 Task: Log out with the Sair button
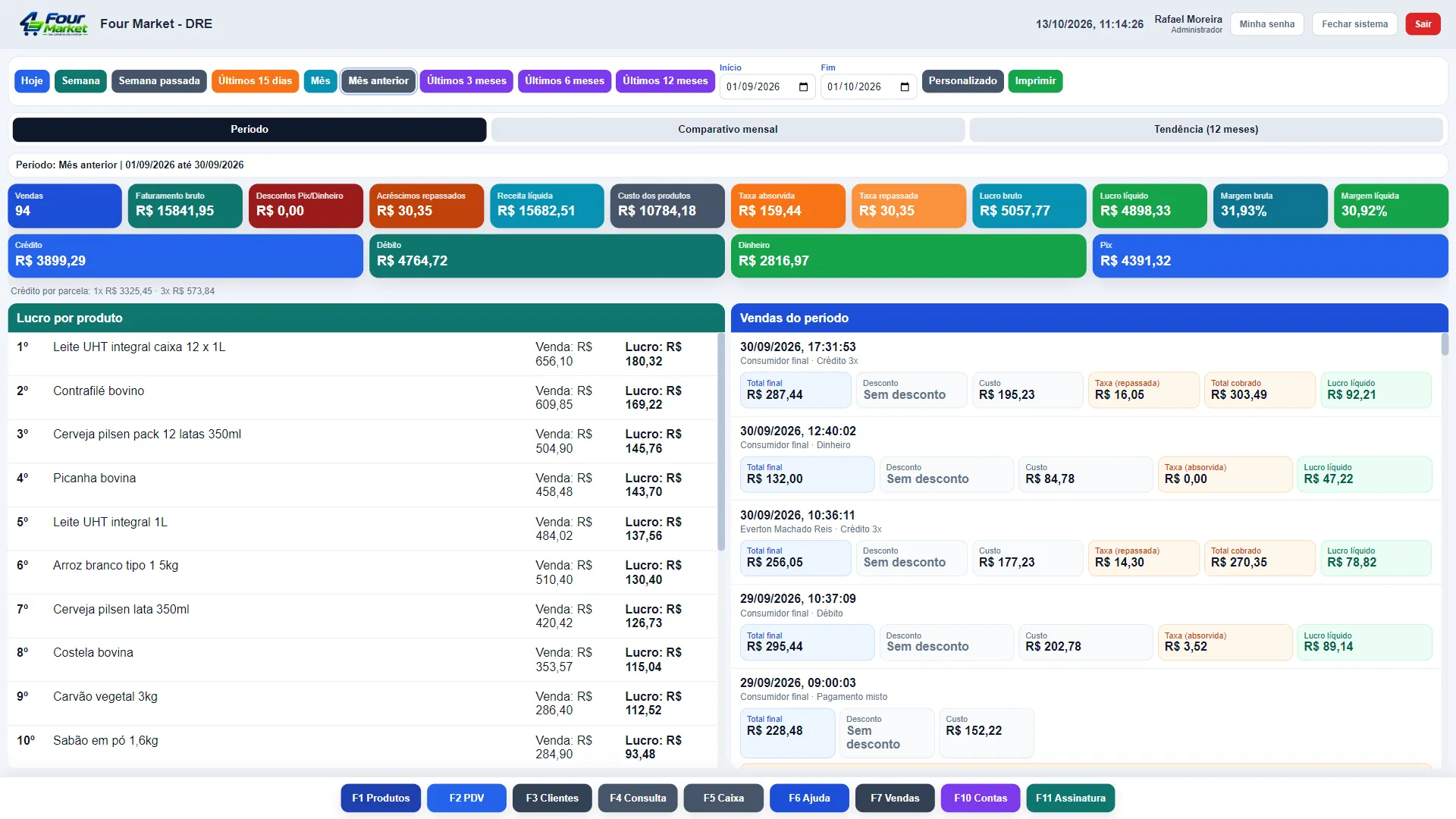[1423, 24]
